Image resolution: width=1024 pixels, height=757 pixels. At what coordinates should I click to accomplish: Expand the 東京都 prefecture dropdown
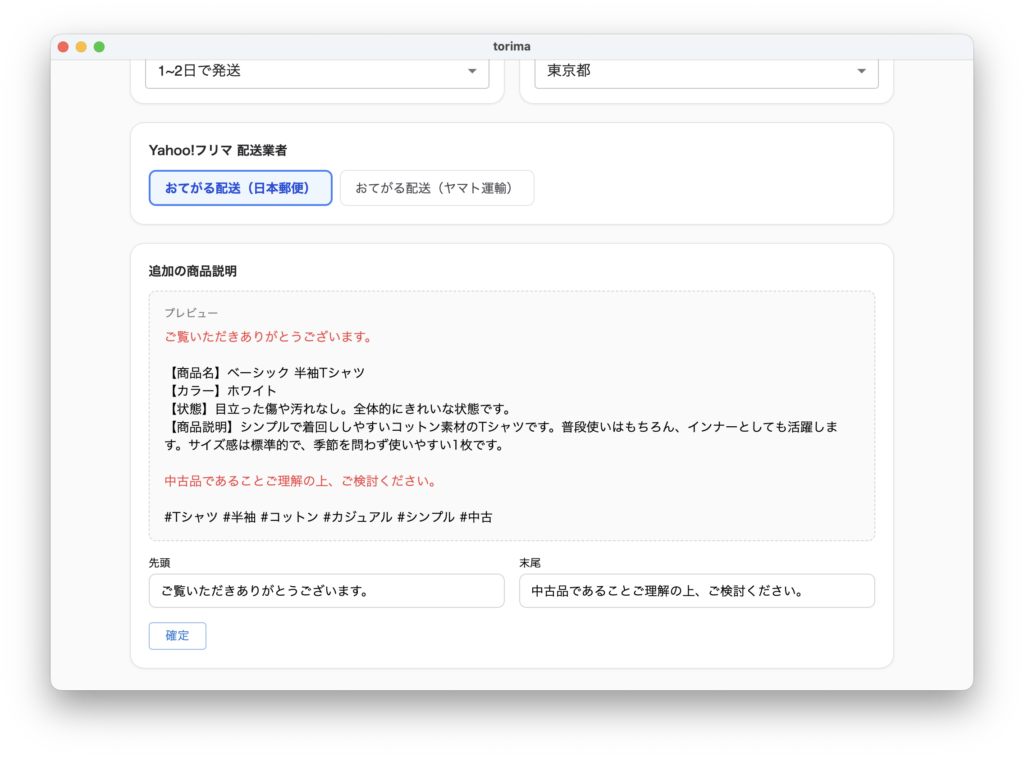(705, 71)
